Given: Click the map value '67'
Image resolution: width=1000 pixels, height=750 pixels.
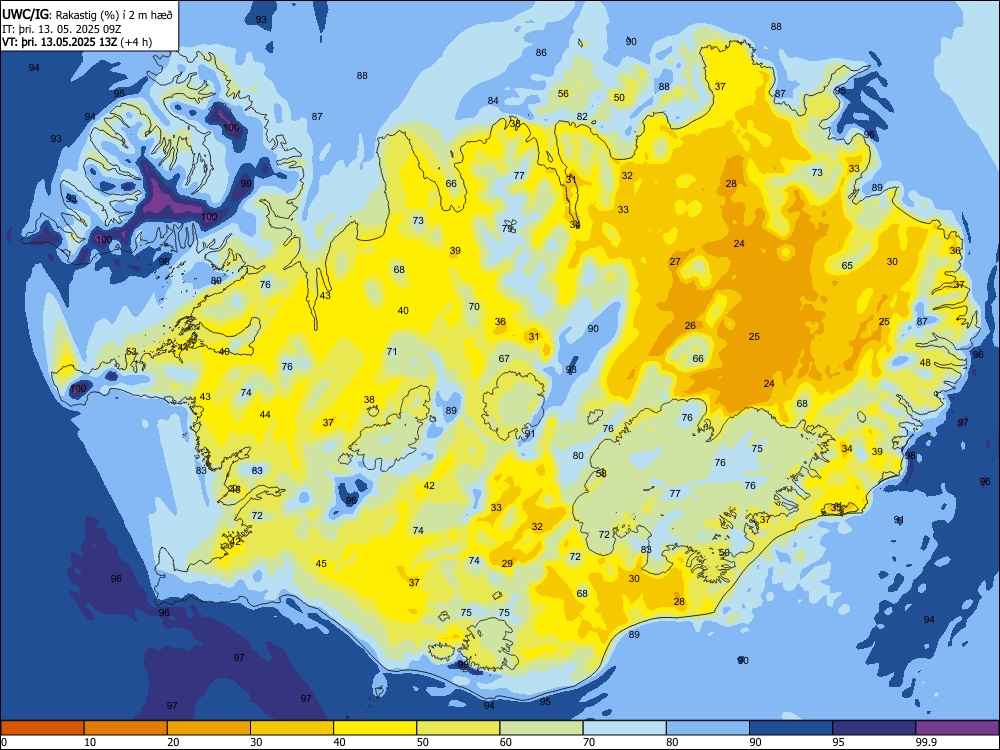Looking at the screenshot, I should pos(504,358).
